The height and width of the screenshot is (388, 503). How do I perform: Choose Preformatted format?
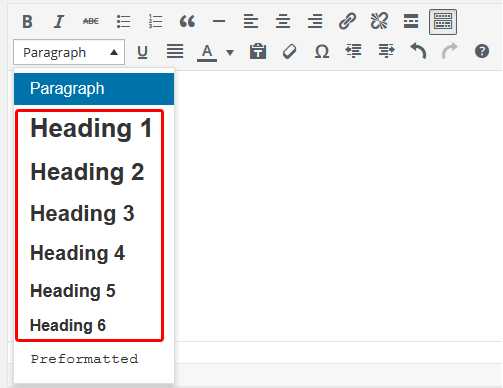coord(84,359)
